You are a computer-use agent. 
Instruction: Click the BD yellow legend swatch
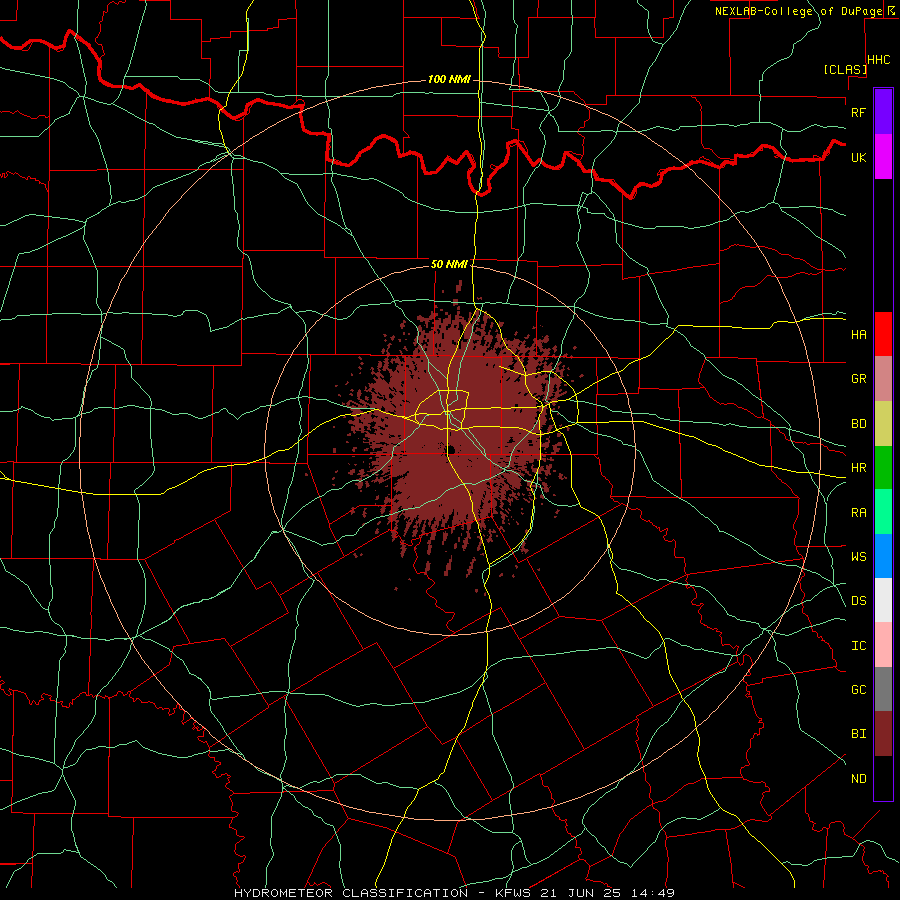pos(883,424)
